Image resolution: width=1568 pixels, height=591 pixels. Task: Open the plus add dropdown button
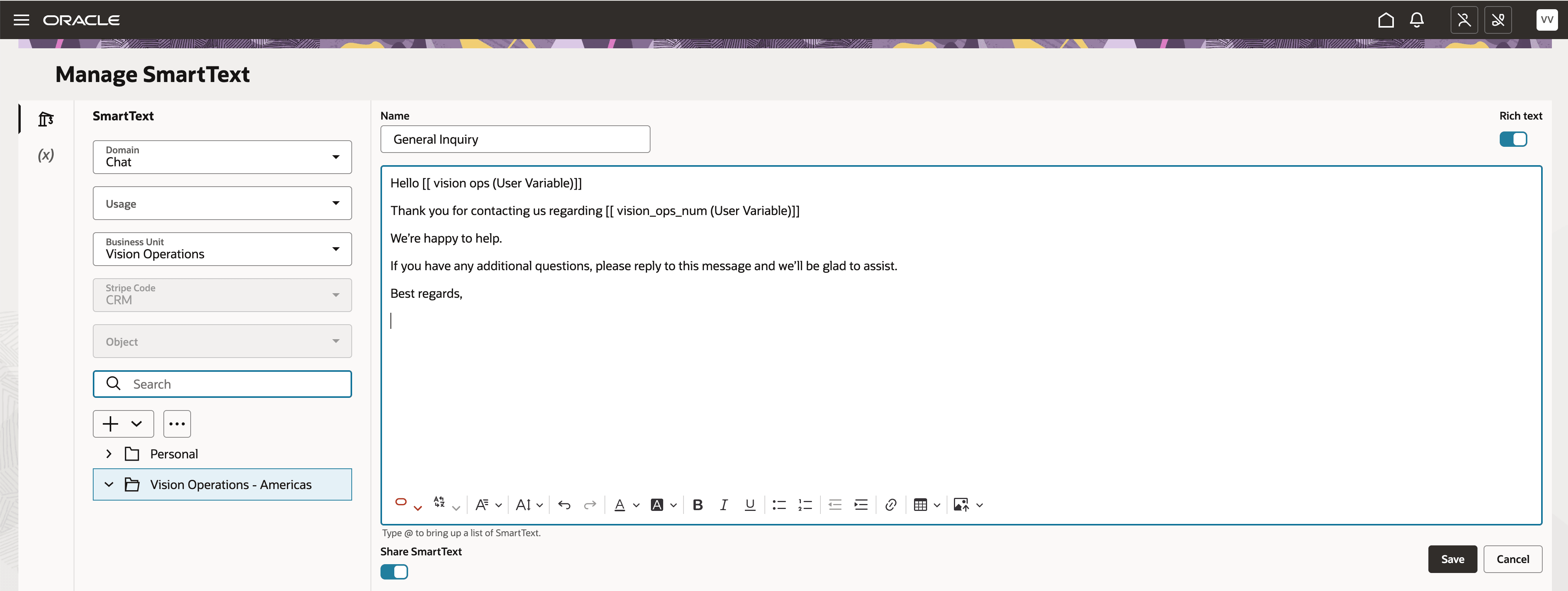tap(124, 424)
